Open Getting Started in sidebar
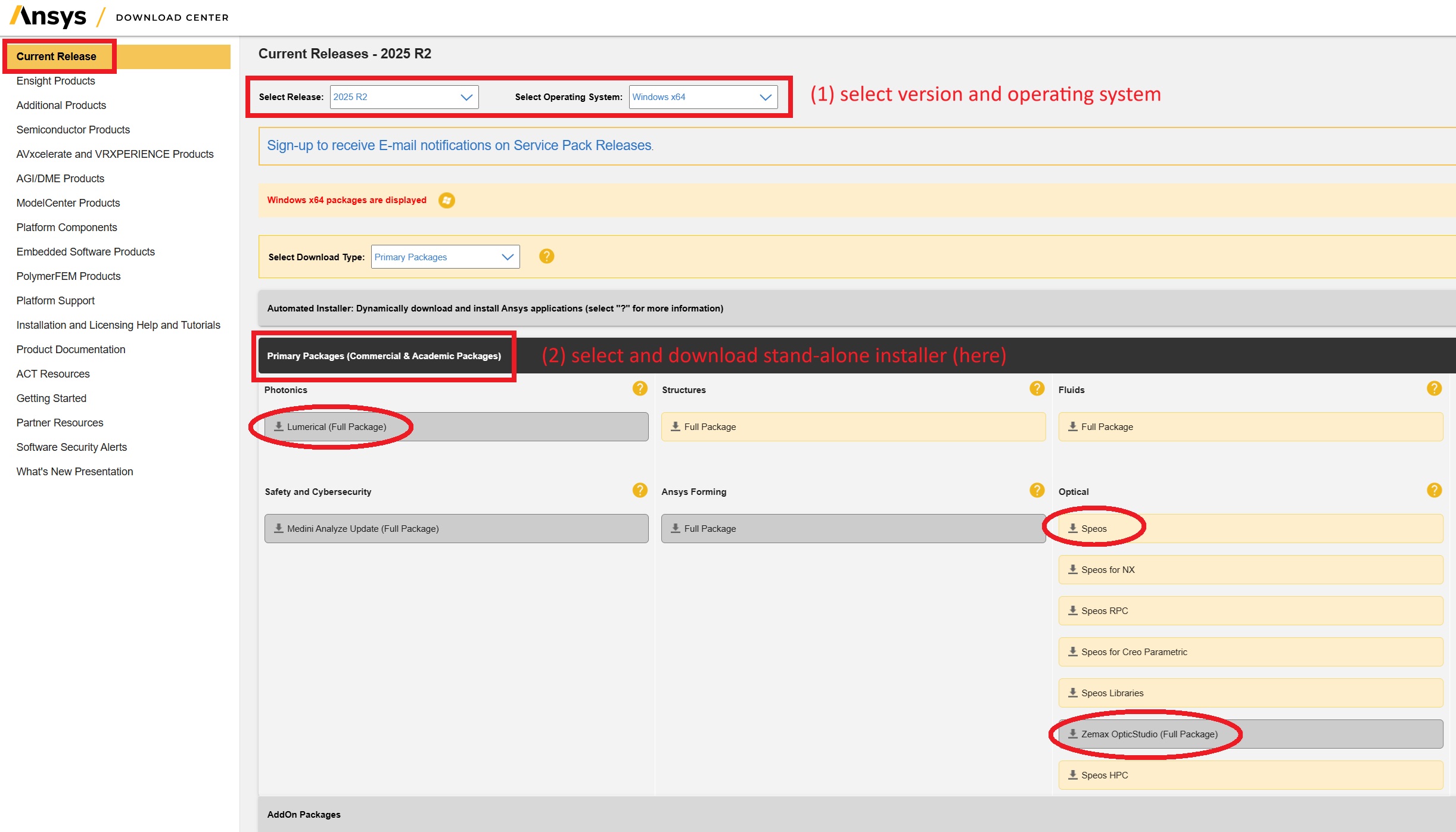This screenshot has height=832, width=1456. click(51, 398)
